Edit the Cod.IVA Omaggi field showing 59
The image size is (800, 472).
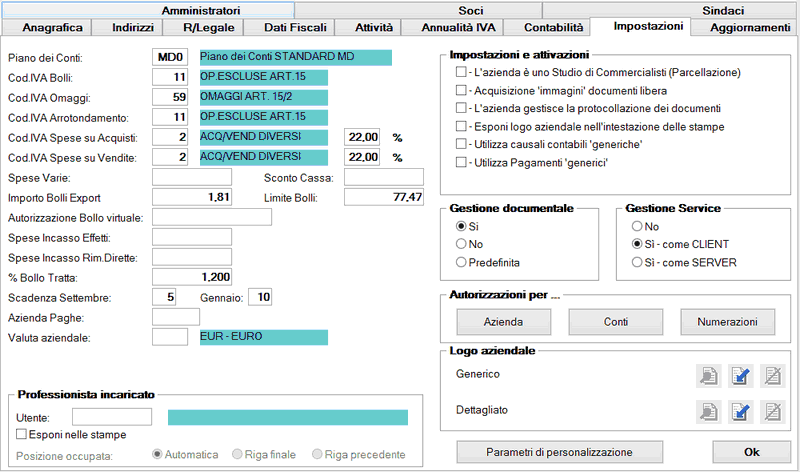(170, 96)
